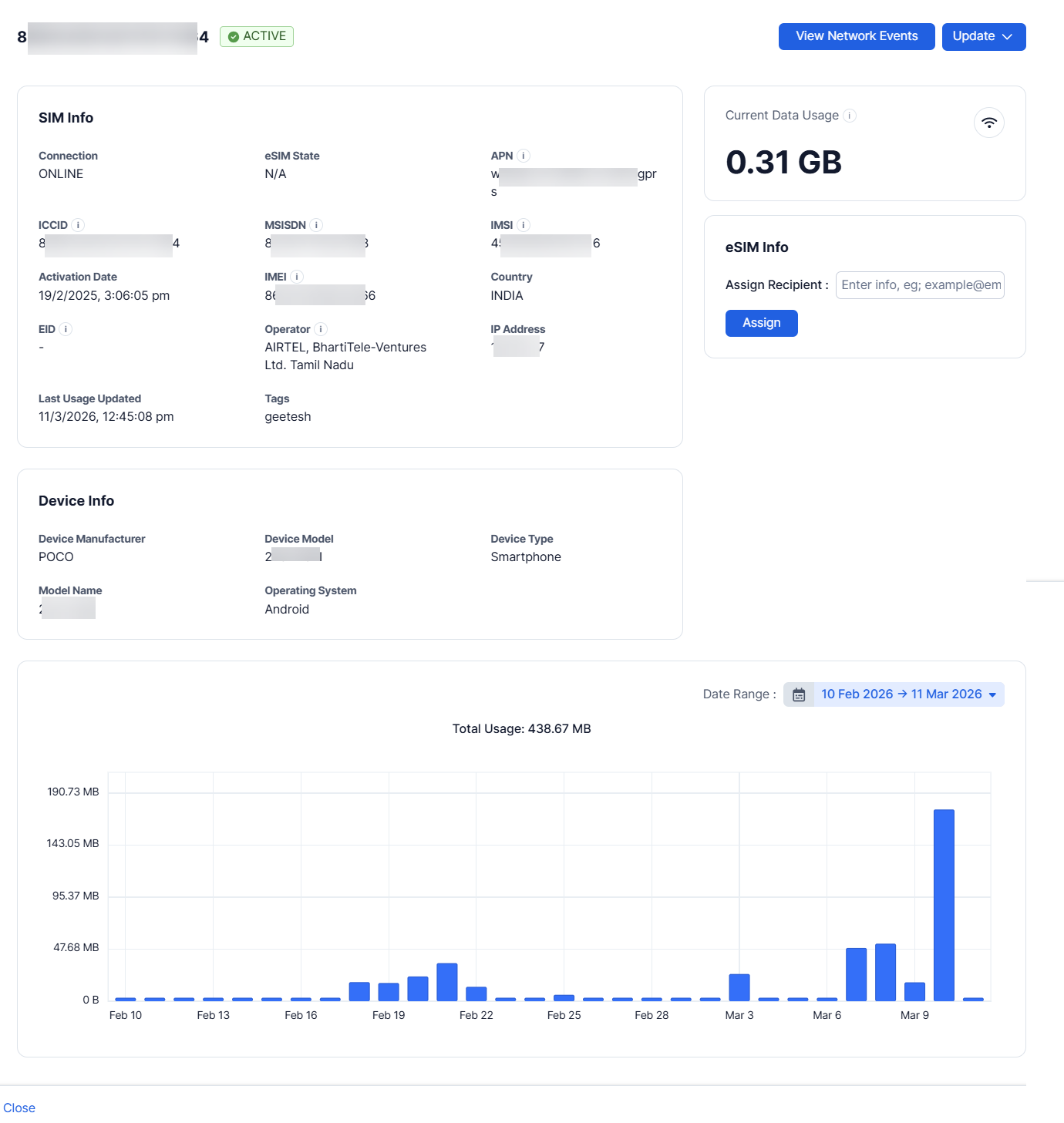Click the Close link at bottom
The width and height of the screenshot is (1064, 1123).
[19, 1108]
